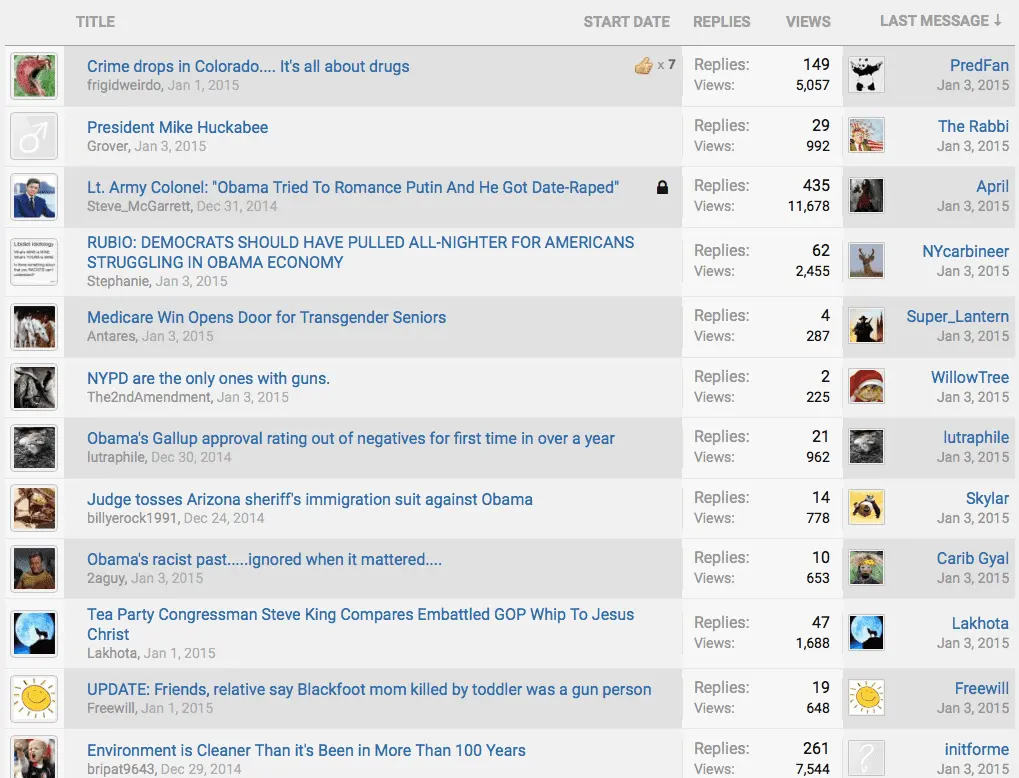Open 'Crime drops in Colorado' thread
This screenshot has width=1019, height=778.
point(248,66)
